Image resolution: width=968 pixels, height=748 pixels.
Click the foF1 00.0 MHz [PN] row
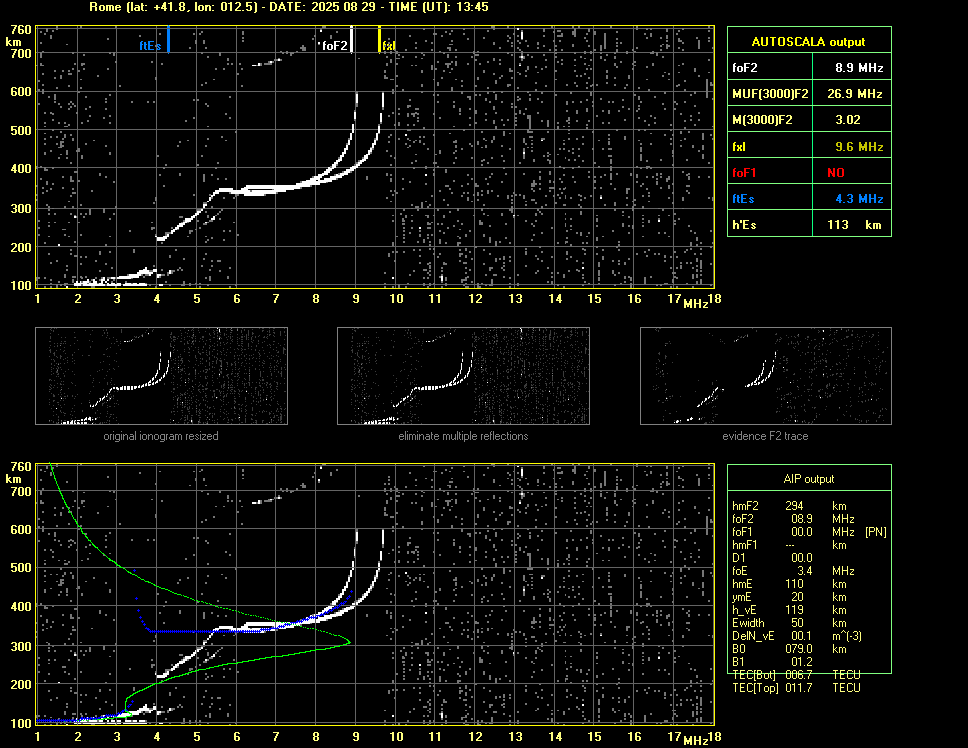[x=809, y=532]
